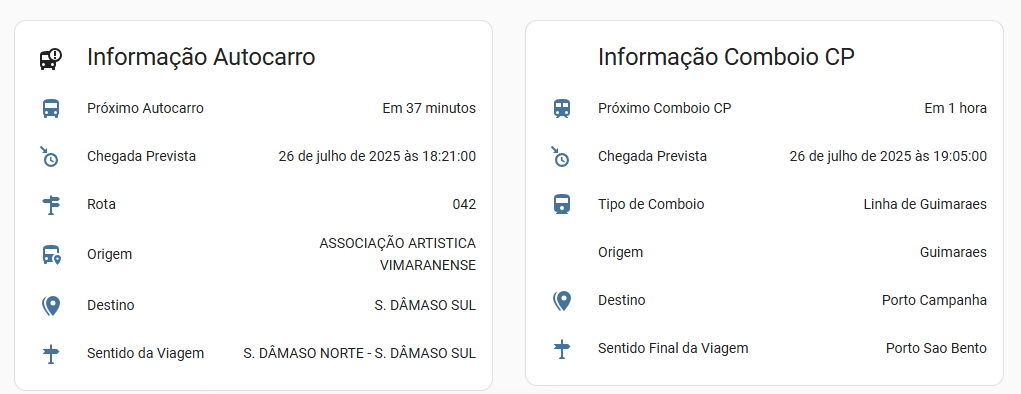
Task: Click the clock icon for train Chegada Prevista
Action: click(x=561, y=156)
